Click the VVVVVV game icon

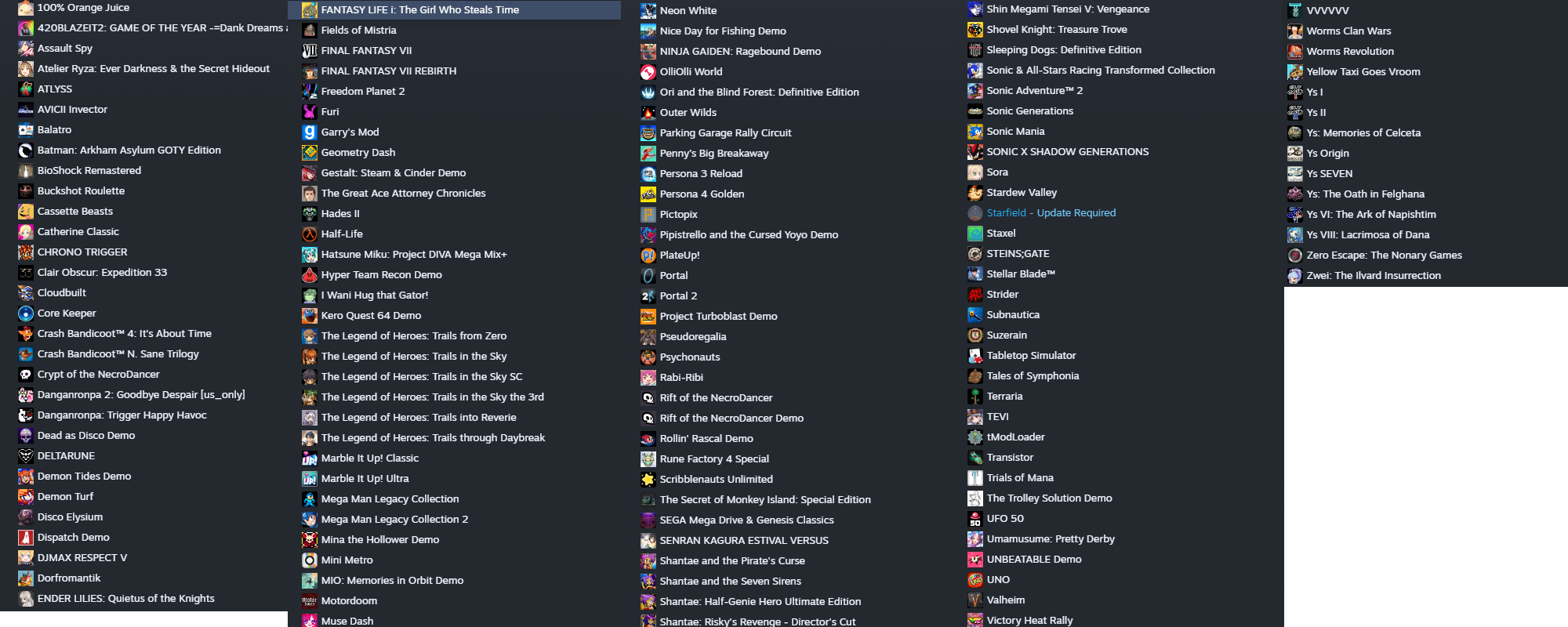pos(1295,11)
